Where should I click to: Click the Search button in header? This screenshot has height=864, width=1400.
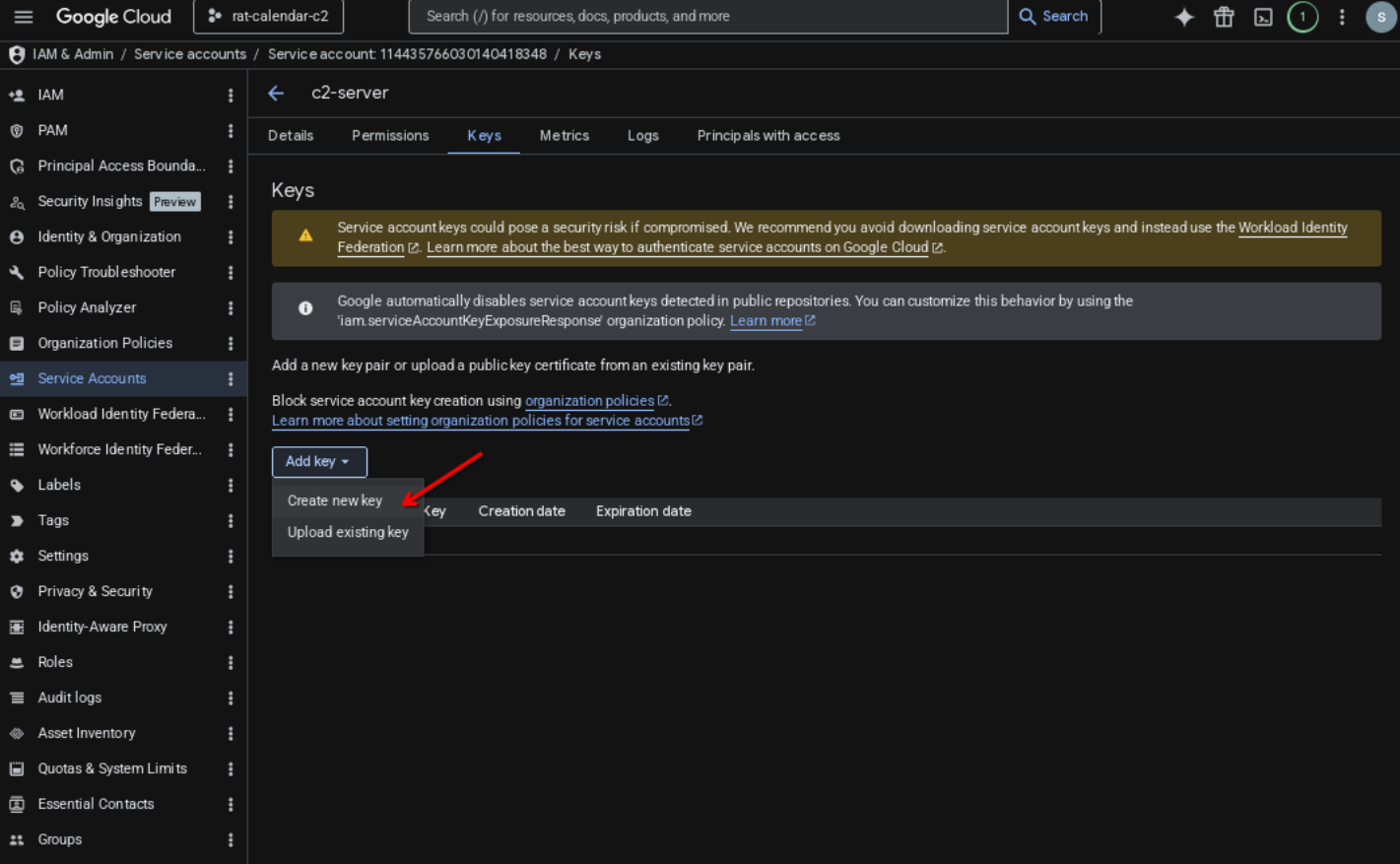click(x=1054, y=17)
